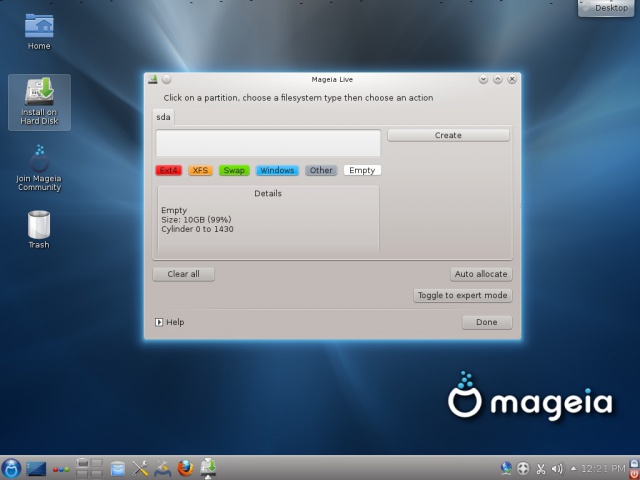The image size is (640, 480).
Task: Select the sda disk tab
Action: 163,117
